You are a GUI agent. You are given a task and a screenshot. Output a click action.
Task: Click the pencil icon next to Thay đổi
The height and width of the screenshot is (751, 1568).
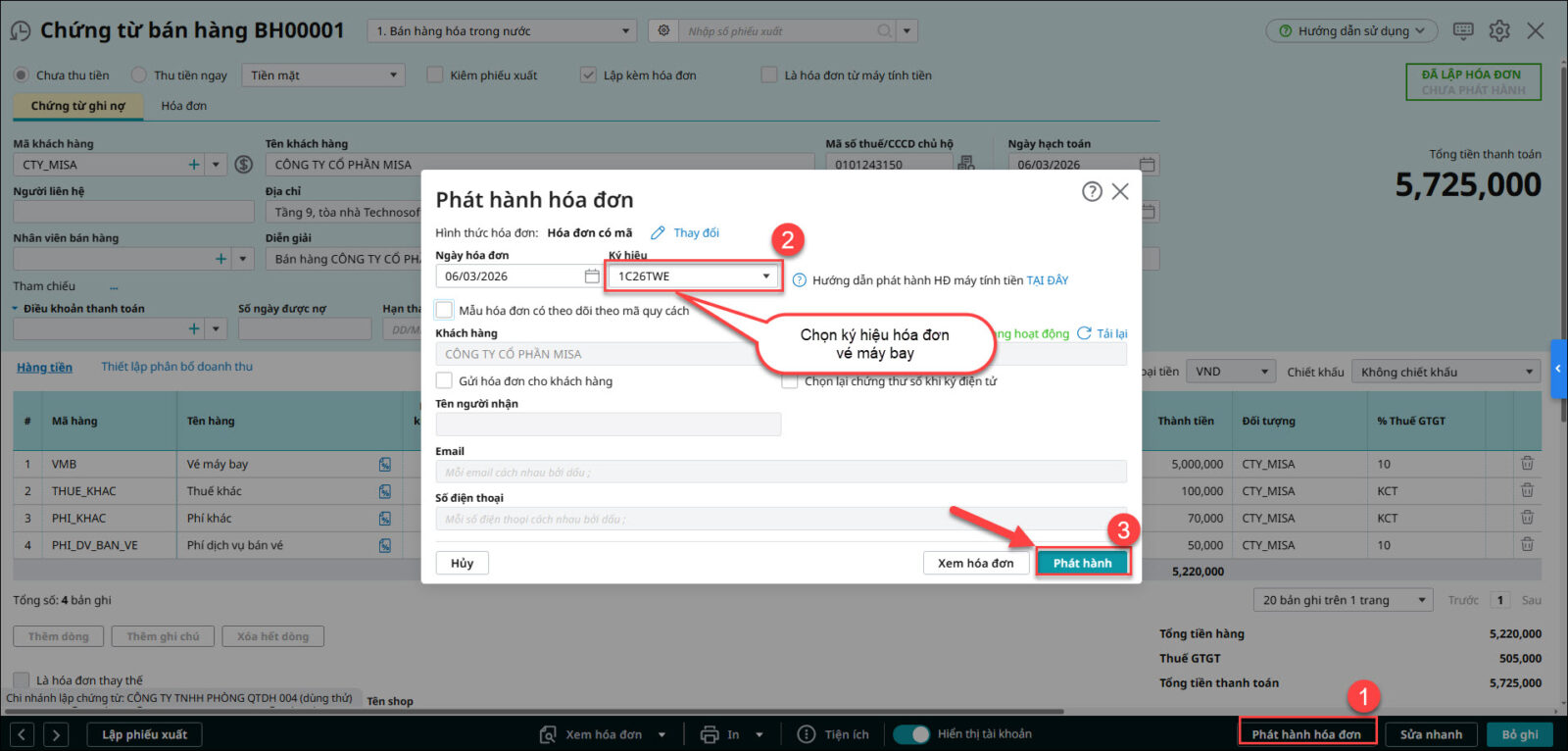(658, 233)
